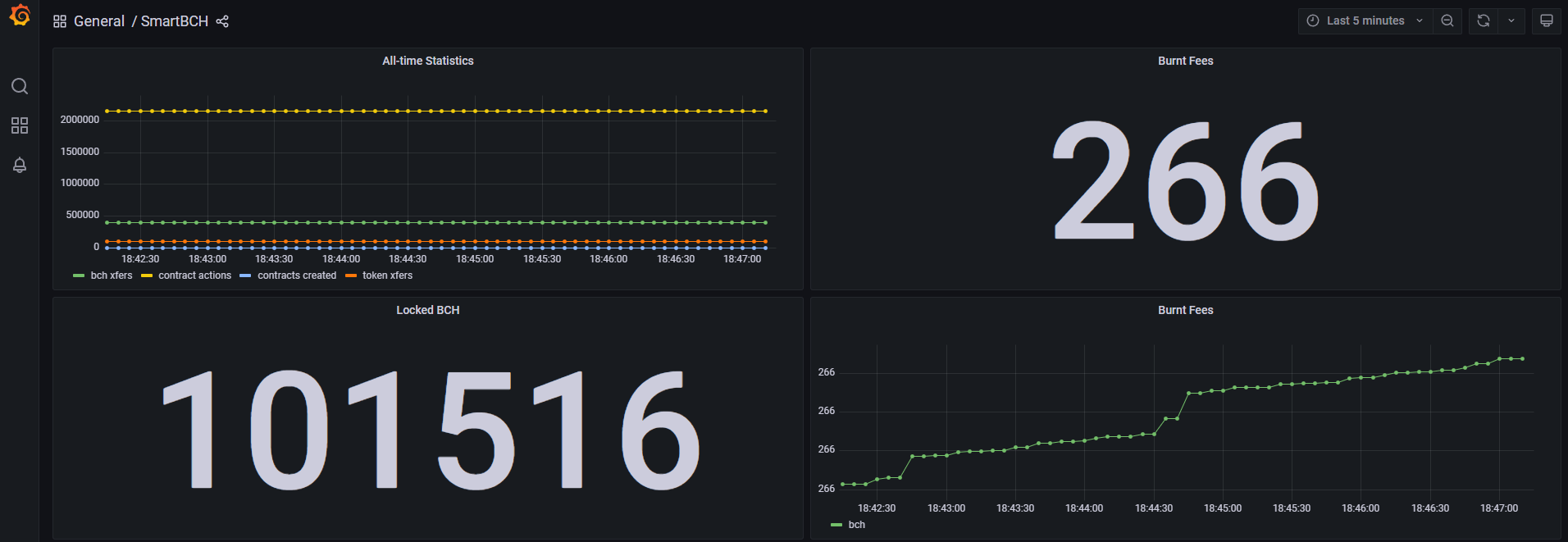Click 18:45:00 on All-time Statistics time axis
The width and height of the screenshot is (1568, 542).
pos(475,259)
